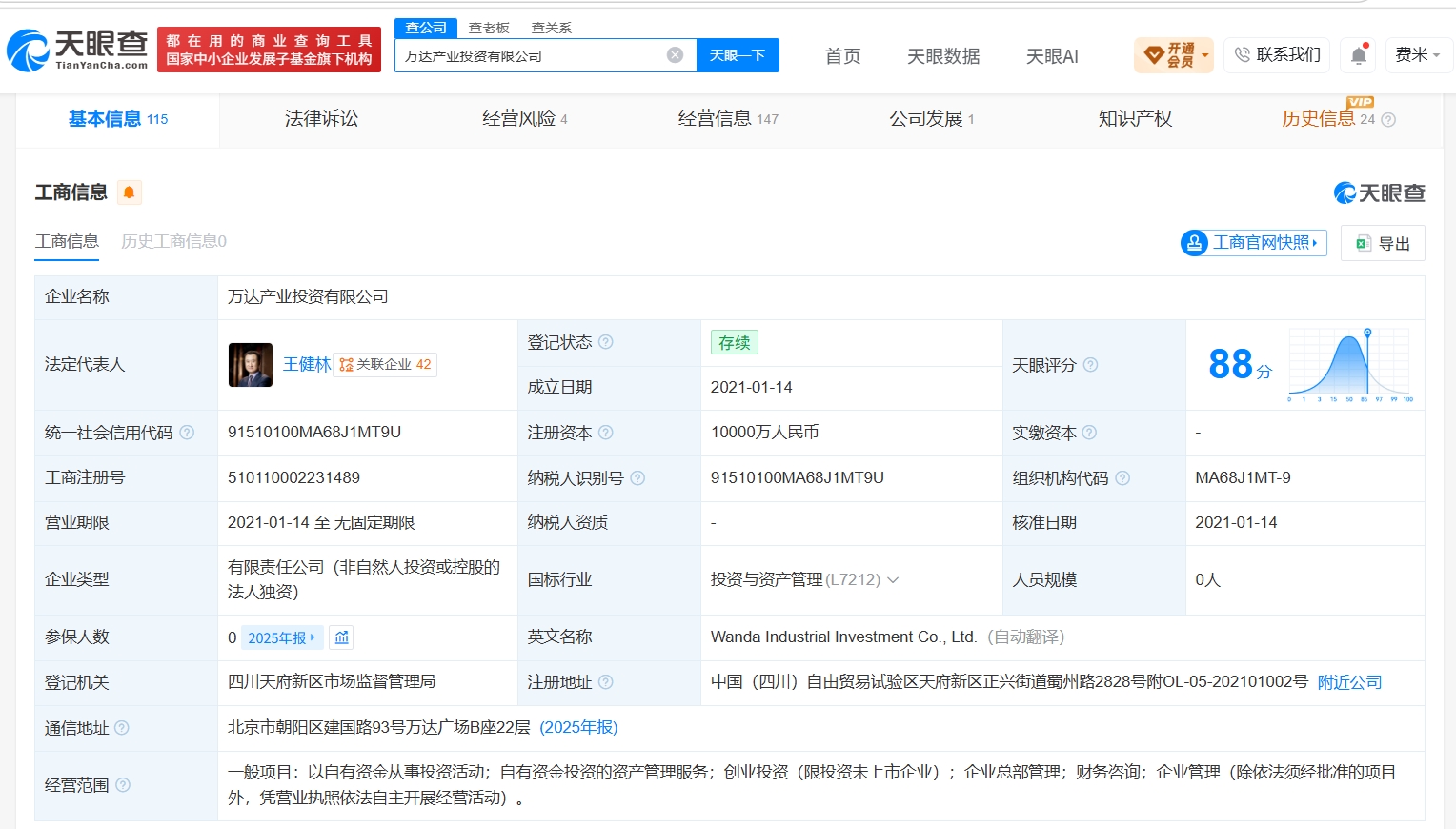Viewport: 1456px width, 829px height.
Task: Switch to the 基本信息 tab
Action: coord(118,119)
